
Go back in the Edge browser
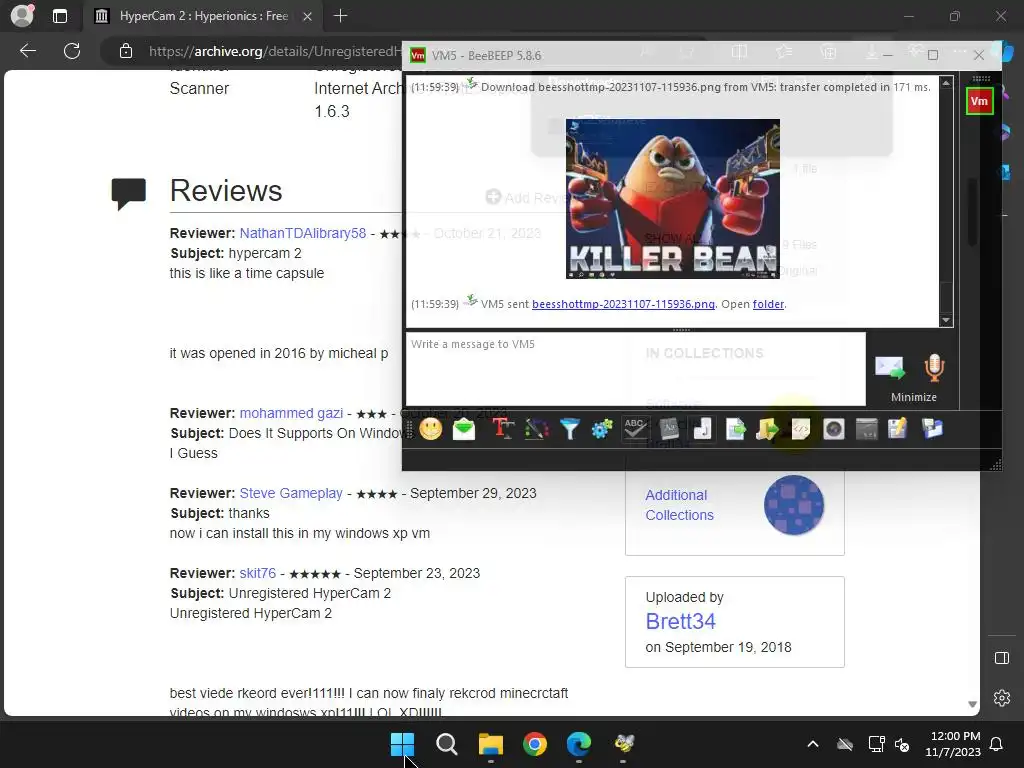point(28,51)
